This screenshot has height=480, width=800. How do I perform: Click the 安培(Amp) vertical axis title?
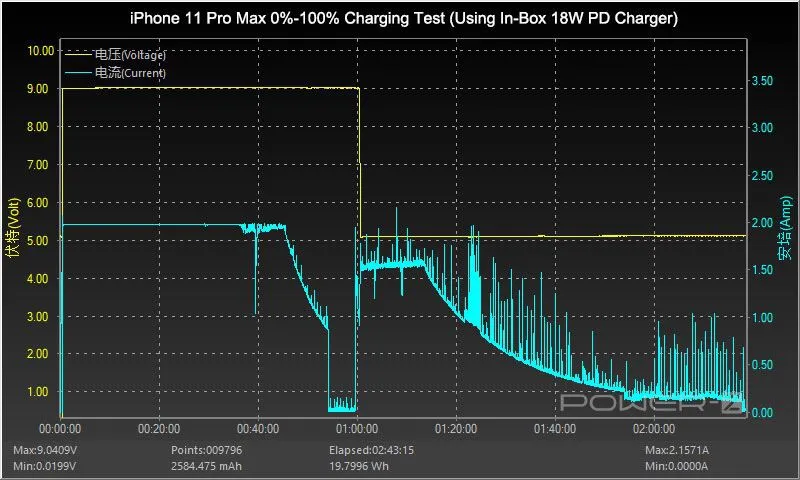coord(786,228)
